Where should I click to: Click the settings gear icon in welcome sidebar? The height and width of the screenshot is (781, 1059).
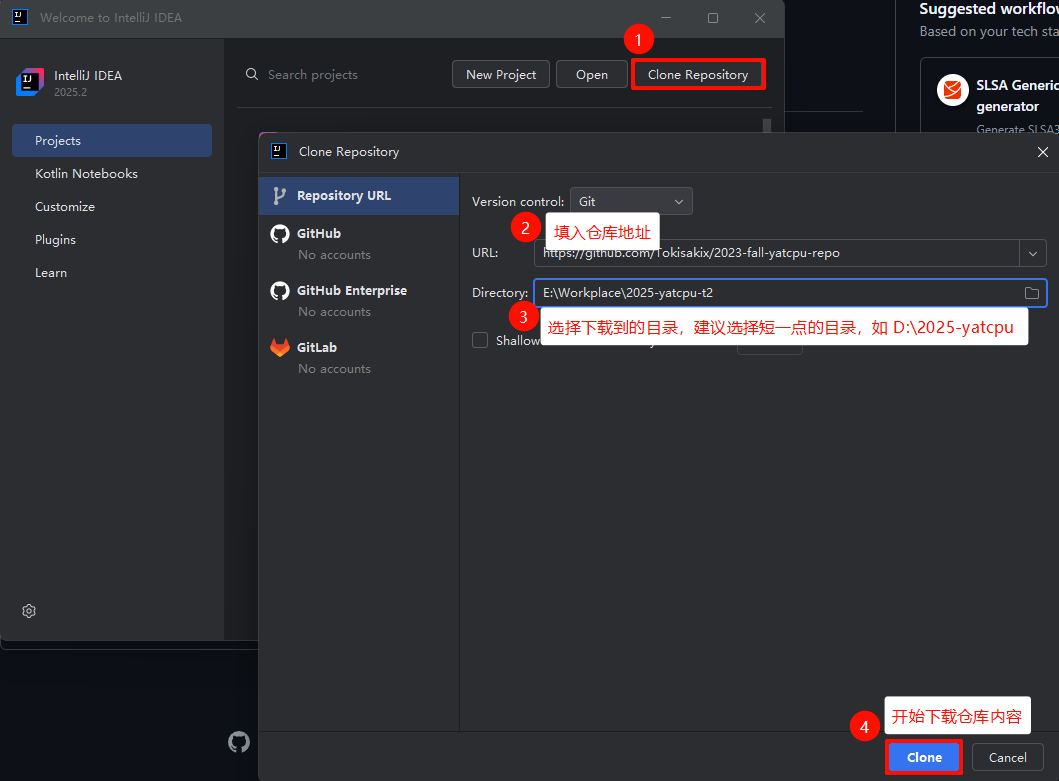click(x=29, y=611)
